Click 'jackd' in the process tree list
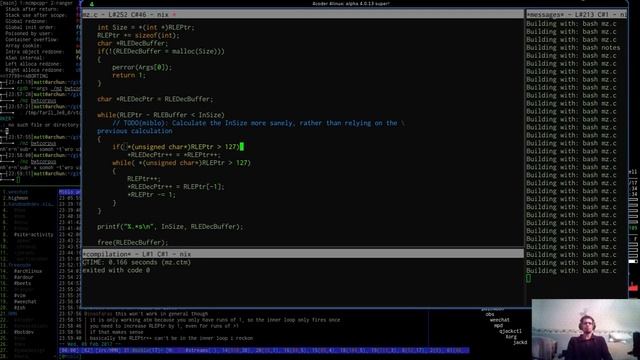Image resolution: width=640 pixels, height=360 pixels. click(x=520, y=342)
